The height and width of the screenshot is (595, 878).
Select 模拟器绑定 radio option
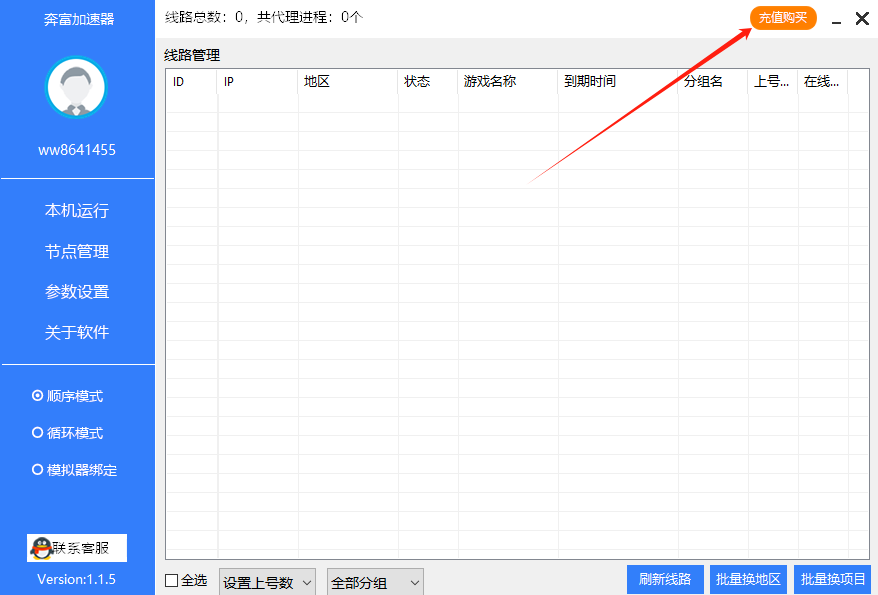pos(74,470)
